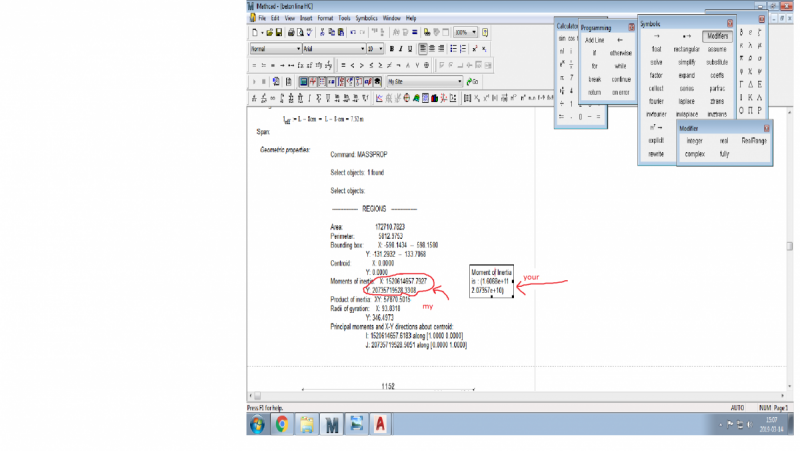Screen dimensions: 800x451
Task: Click 'simplify' in the Symbolic panel
Action: tap(687, 62)
